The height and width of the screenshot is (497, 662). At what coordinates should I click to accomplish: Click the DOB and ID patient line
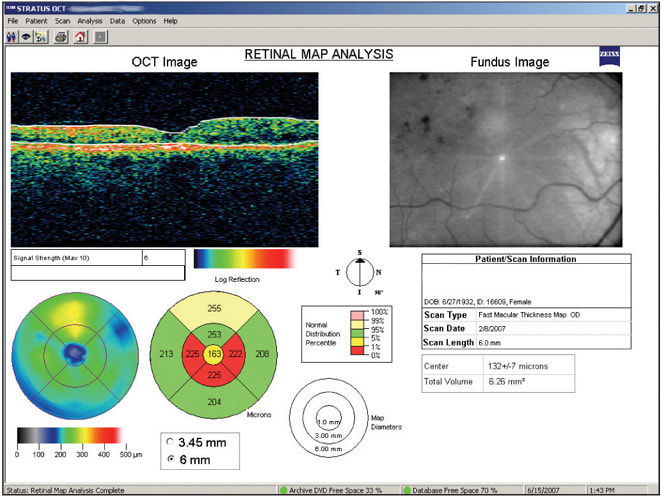pos(478,301)
